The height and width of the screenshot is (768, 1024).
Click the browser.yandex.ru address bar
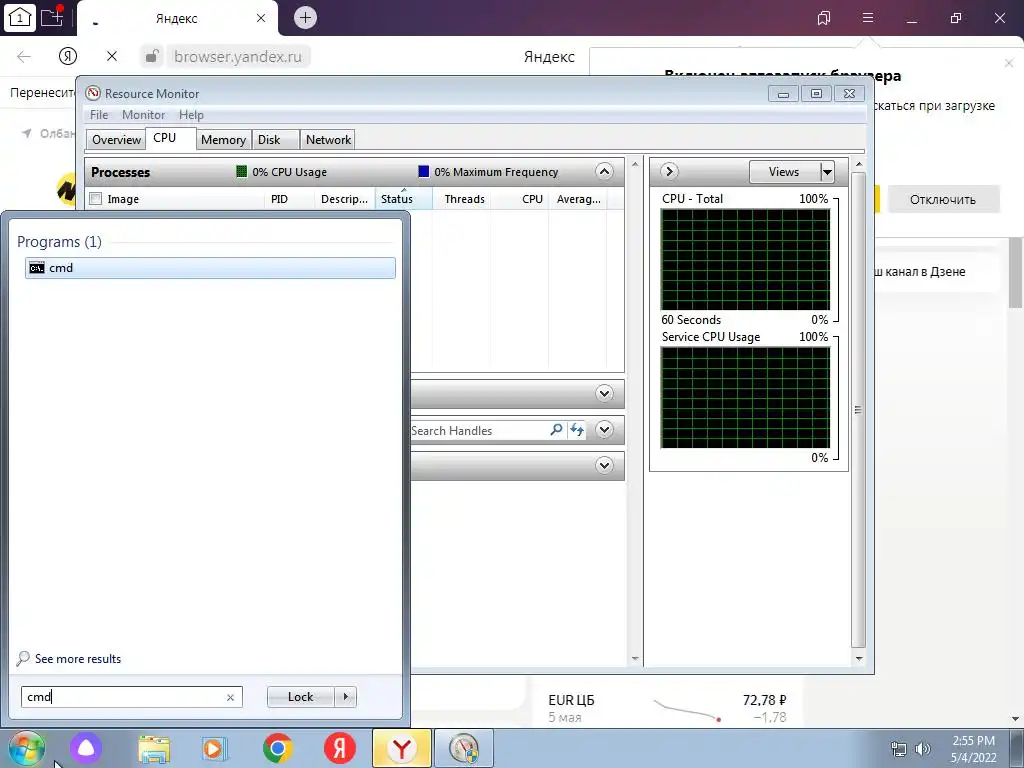coord(238,57)
